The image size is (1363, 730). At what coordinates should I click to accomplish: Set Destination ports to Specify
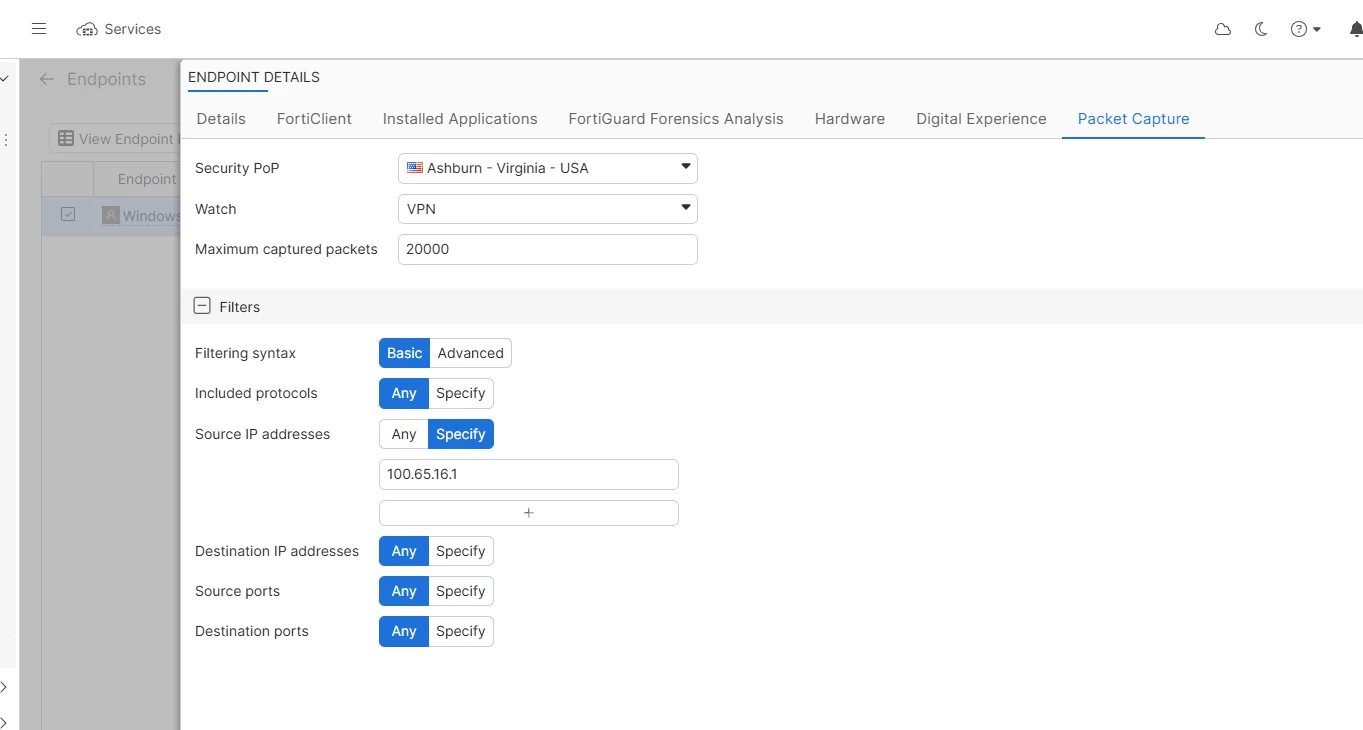pyautogui.click(x=461, y=631)
